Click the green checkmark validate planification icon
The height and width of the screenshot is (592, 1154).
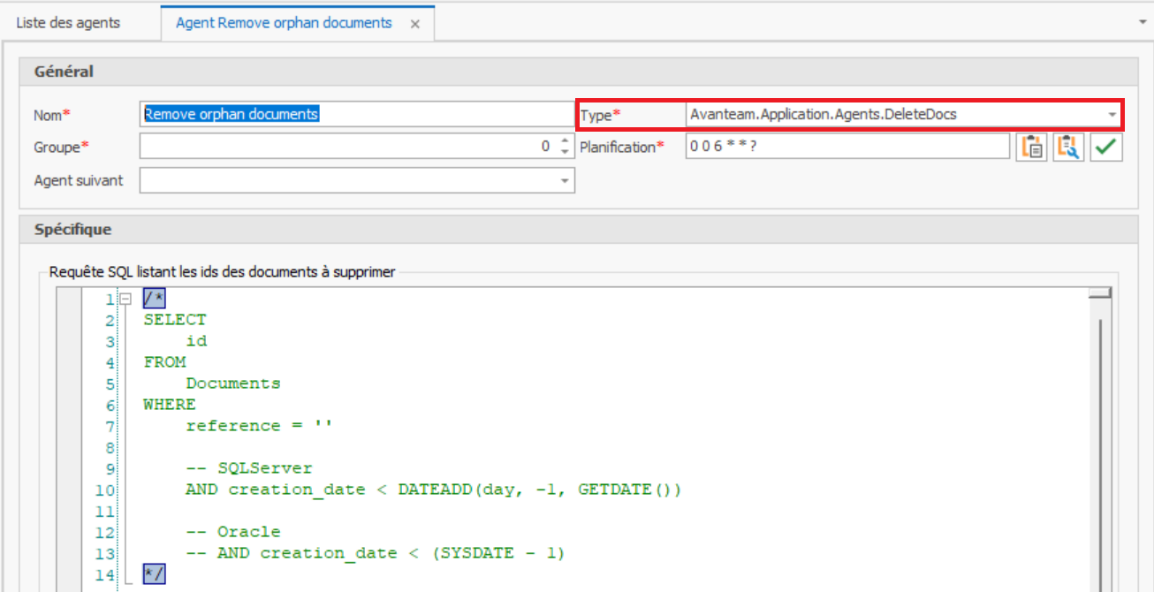1106,147
